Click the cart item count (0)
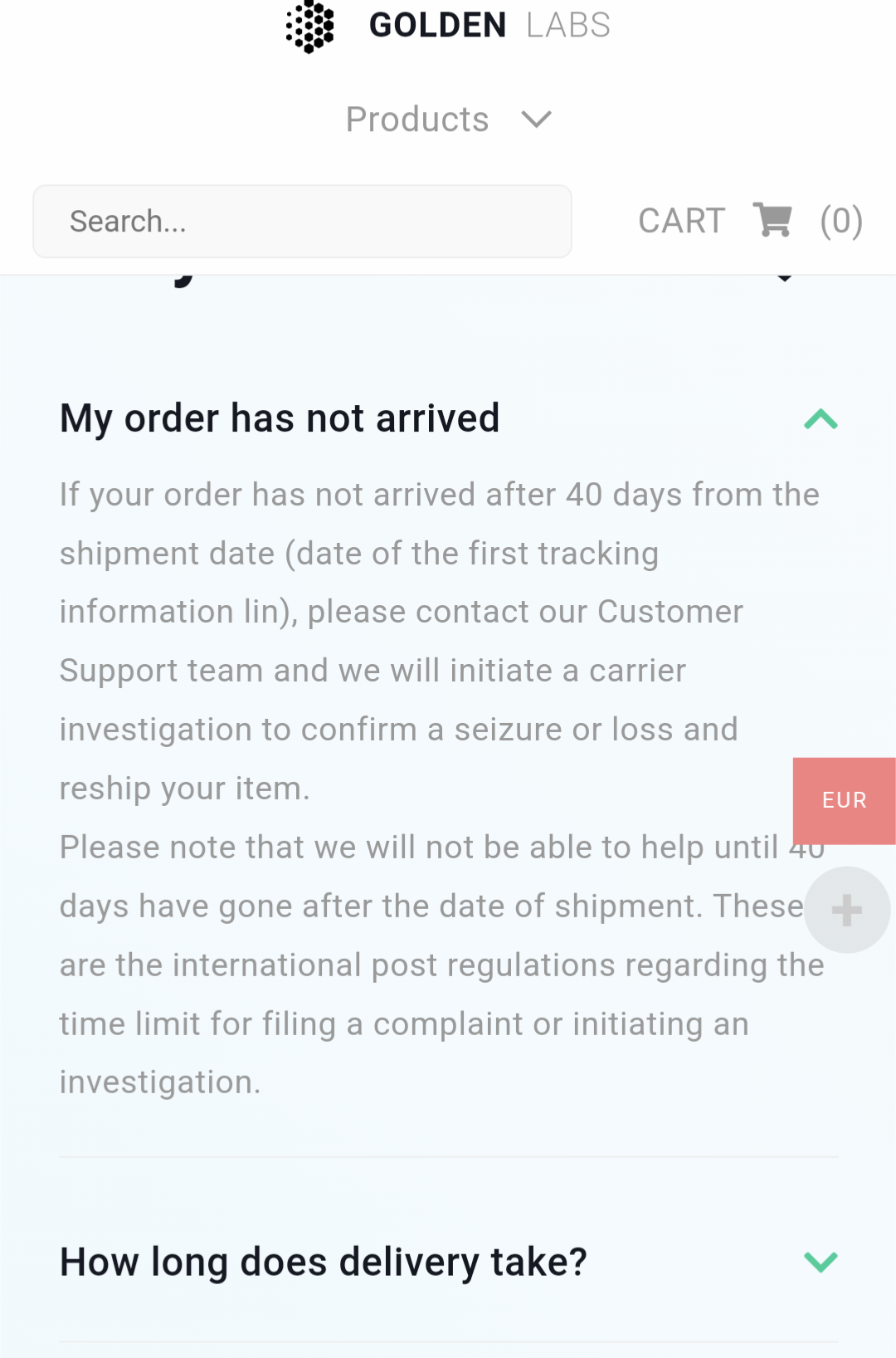 click(x=840, y=220)
